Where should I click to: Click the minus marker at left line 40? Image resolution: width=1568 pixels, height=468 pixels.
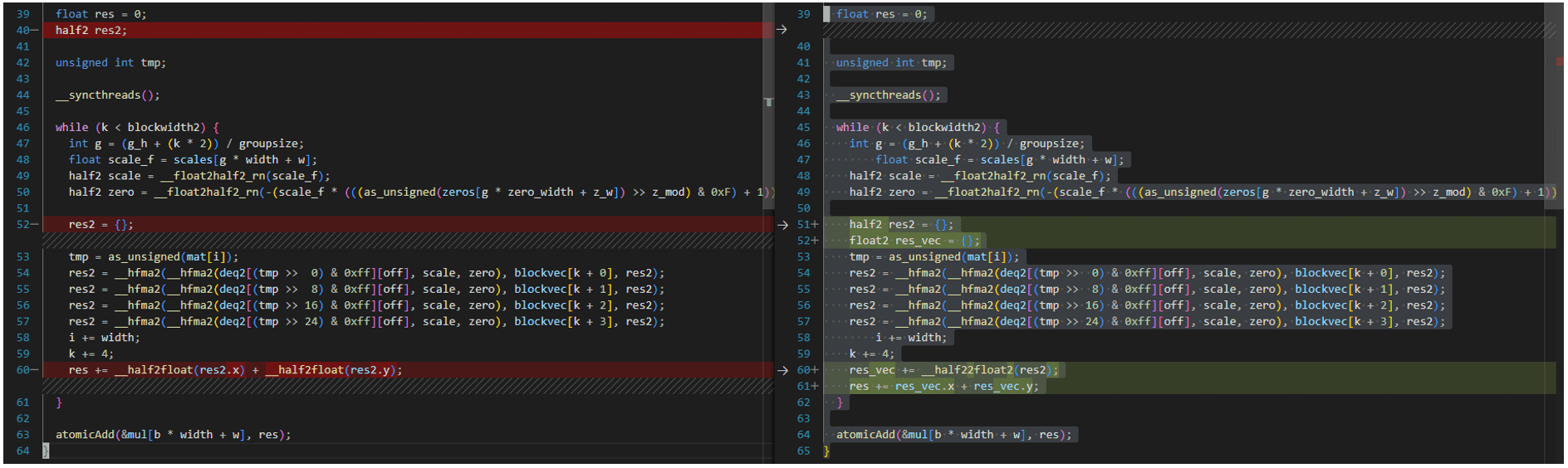35,30
